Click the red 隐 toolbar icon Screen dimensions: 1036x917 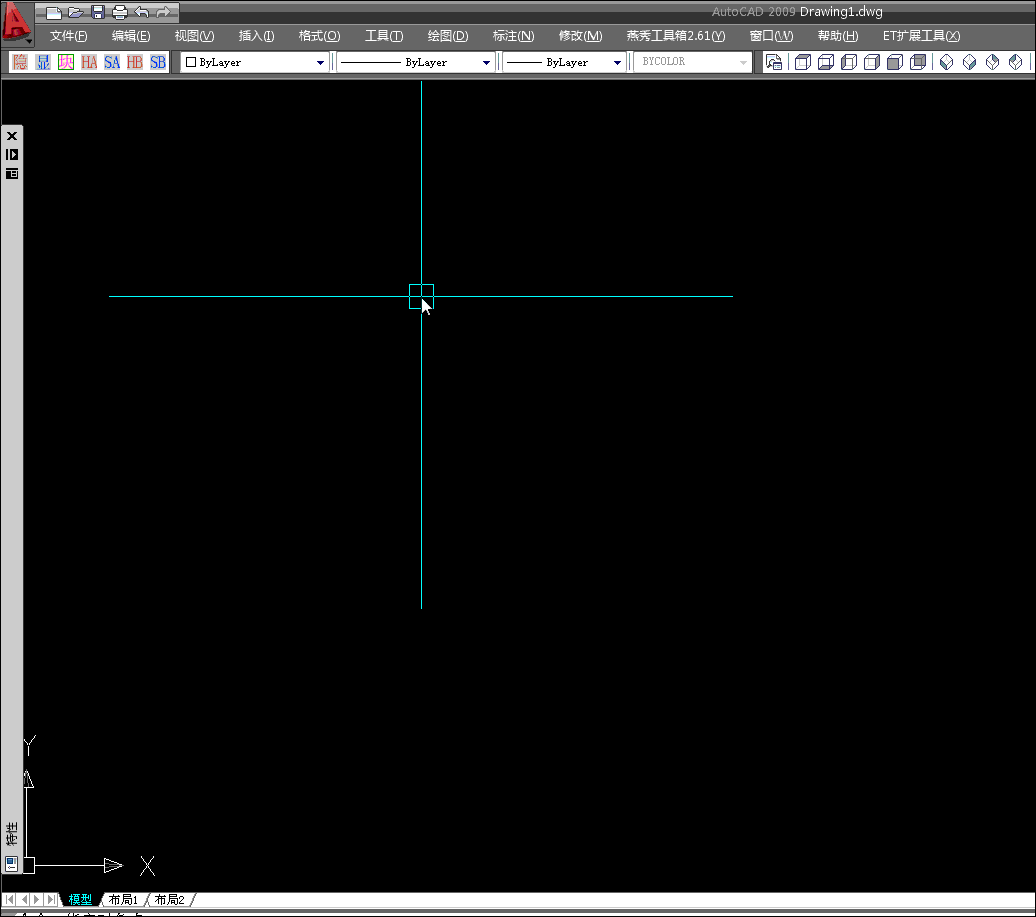(20, 62)
